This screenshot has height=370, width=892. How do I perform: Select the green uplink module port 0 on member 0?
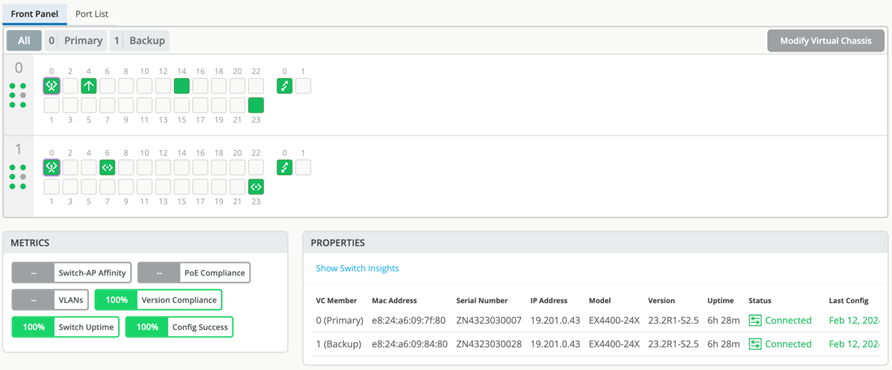284,86
